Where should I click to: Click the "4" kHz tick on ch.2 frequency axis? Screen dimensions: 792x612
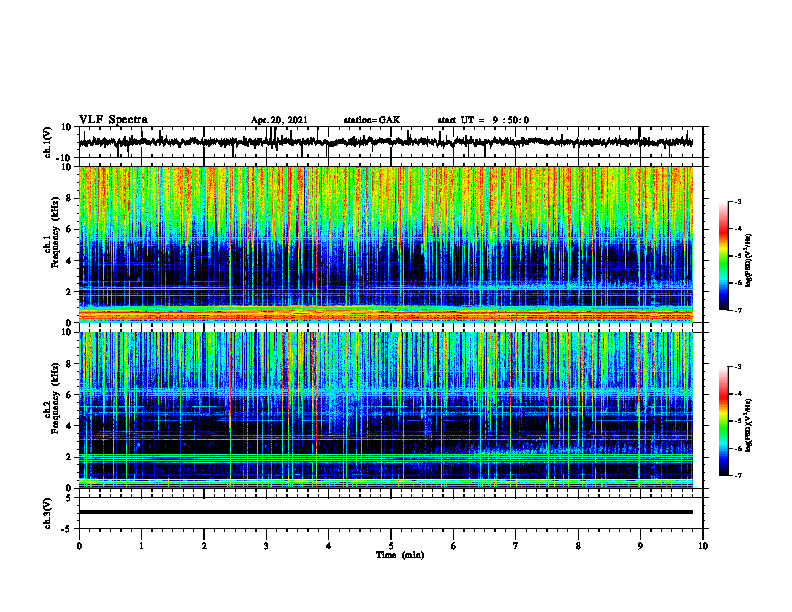pos(69,426)
